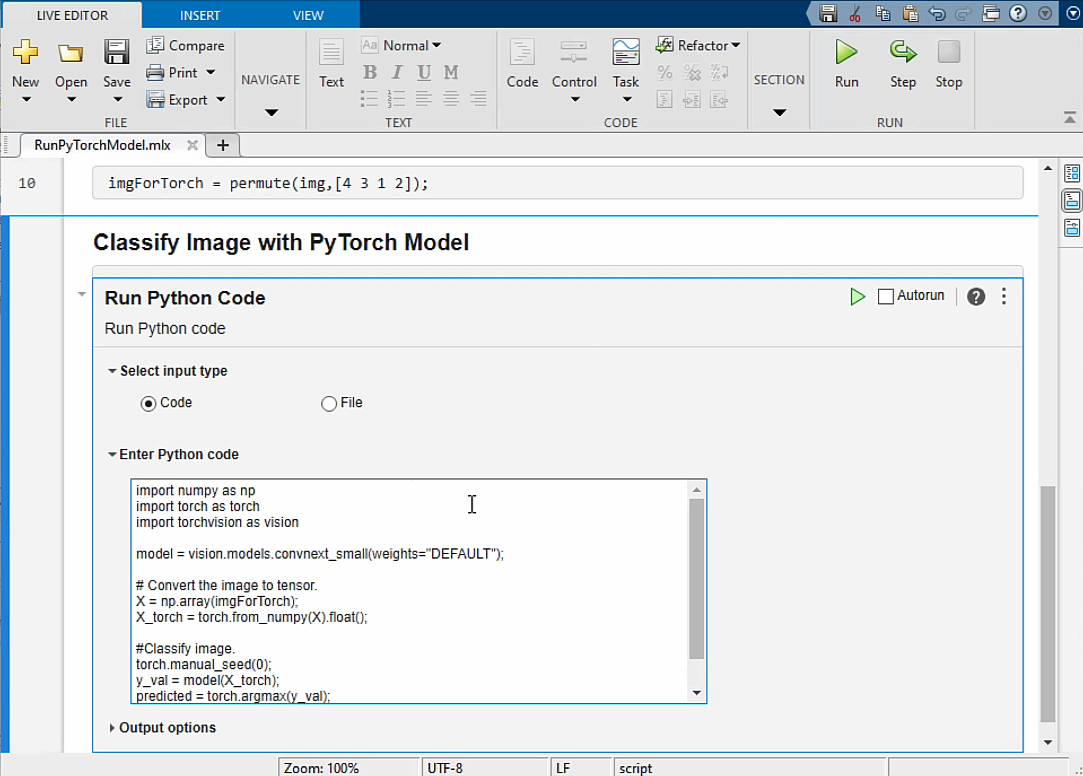Screen dimensions: 1083x776
Task: Hide code view icon
Action: coord(1072,228)
